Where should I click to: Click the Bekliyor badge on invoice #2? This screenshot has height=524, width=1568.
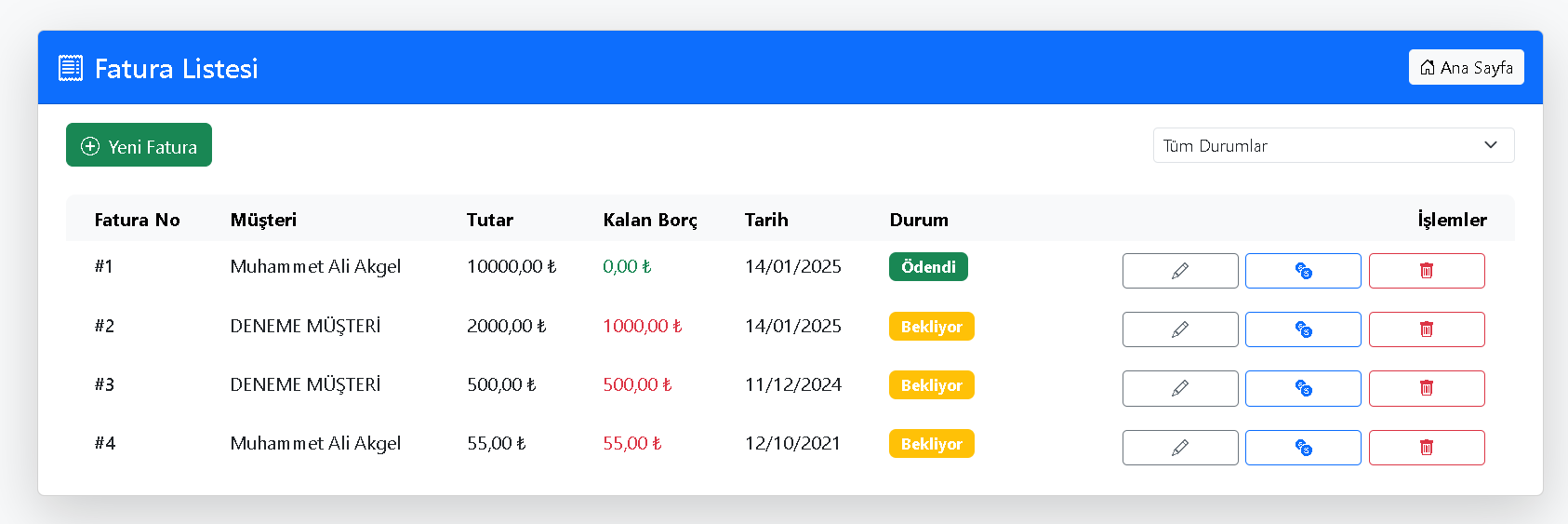[x=931, y=327]
